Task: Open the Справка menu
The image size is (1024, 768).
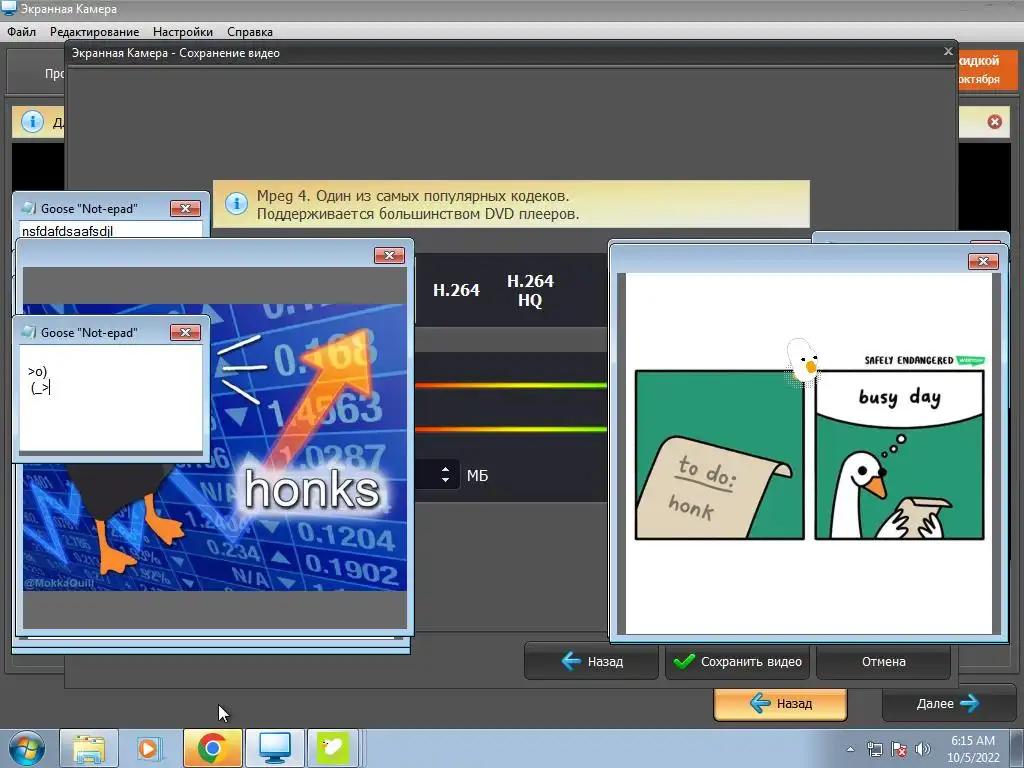Action: [x=249, y=31]
